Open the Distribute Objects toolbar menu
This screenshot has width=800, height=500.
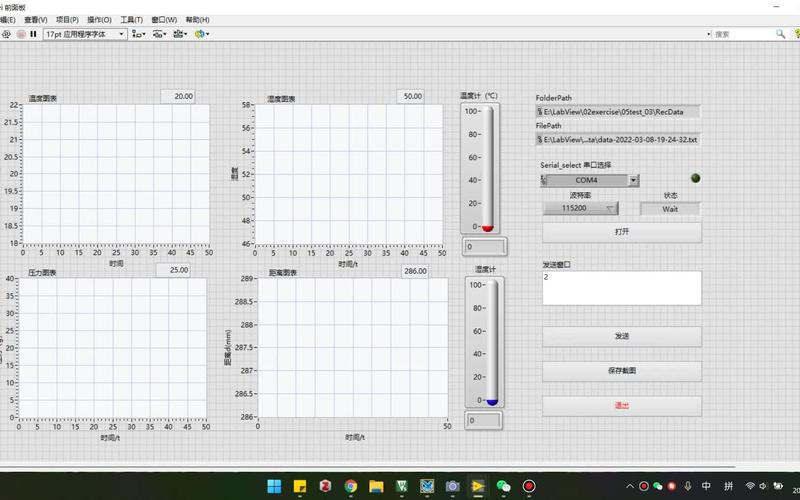[x=160, y=34]
